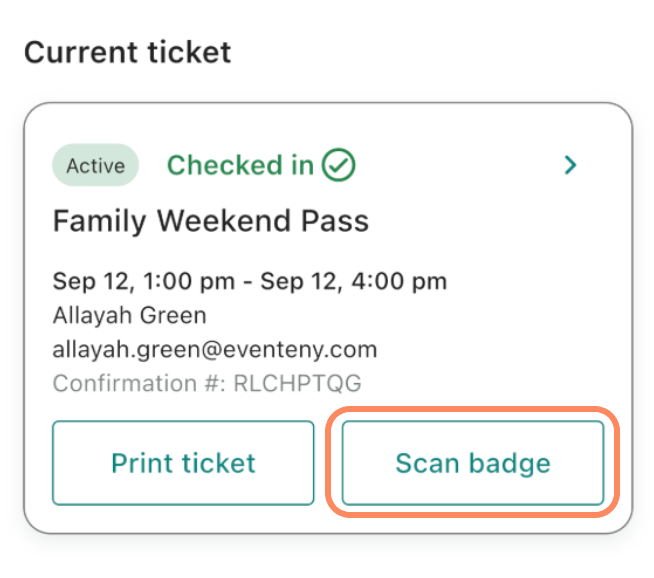Click the Sep 12, 4:00 pm end time
The width and height of the screenshot is (654, 578).
click(x=353, y=281)
